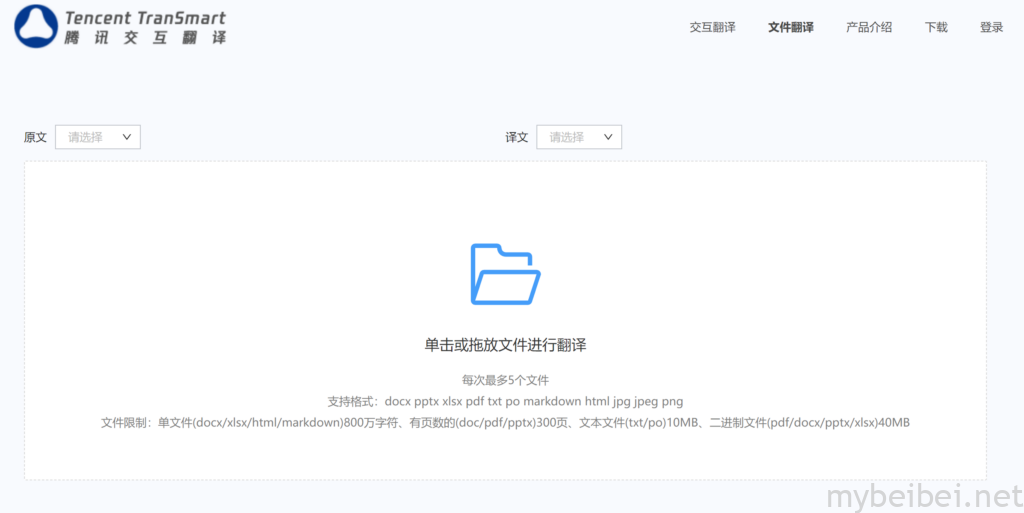The height and width of the screenshot is (513, 1024).
Task: Click the 原文 label text
Action: coord(35,137)
